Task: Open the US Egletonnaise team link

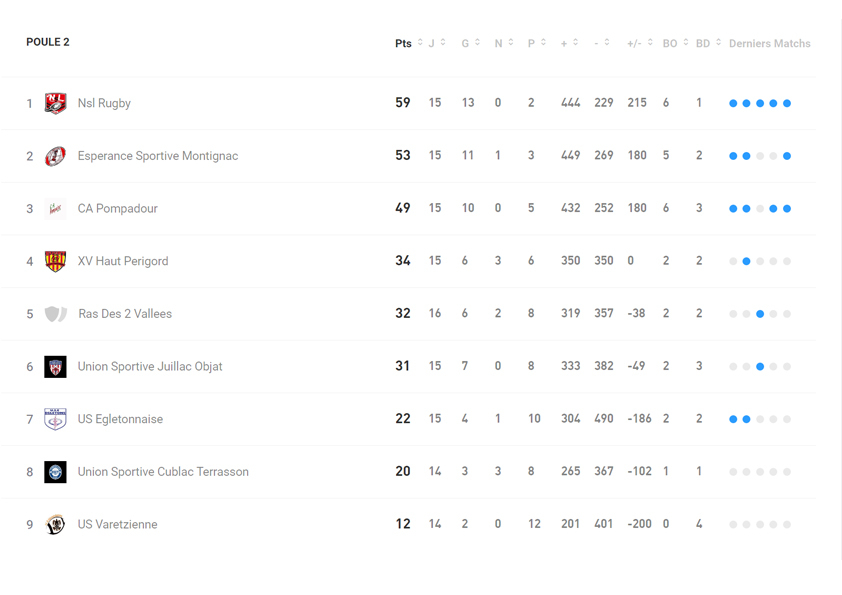Action: (x=120, y=419)
